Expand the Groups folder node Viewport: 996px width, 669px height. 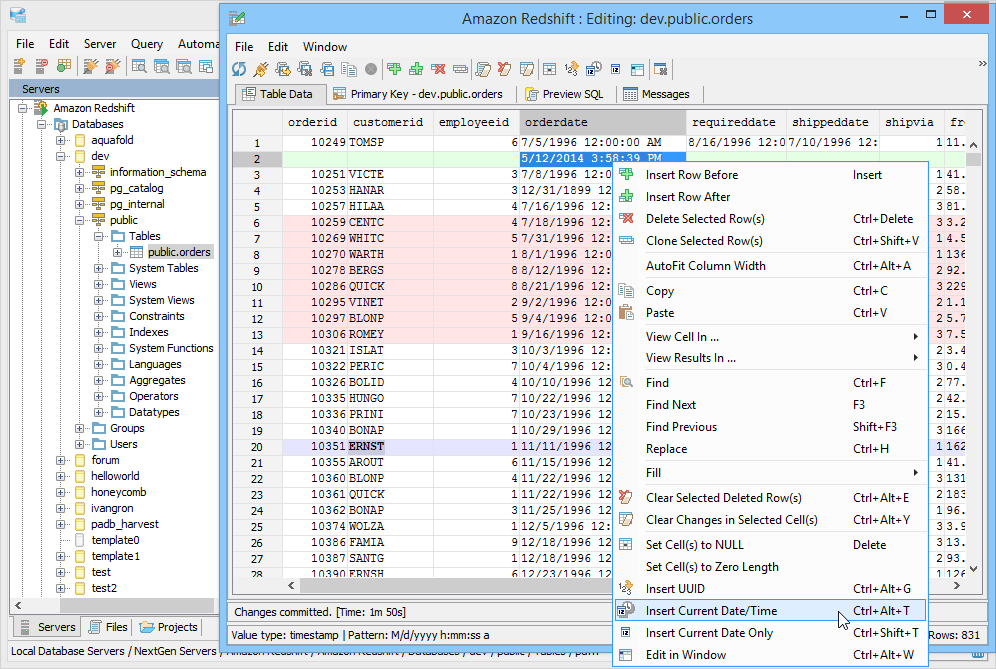pyautogui.click(x=80, y=429)
